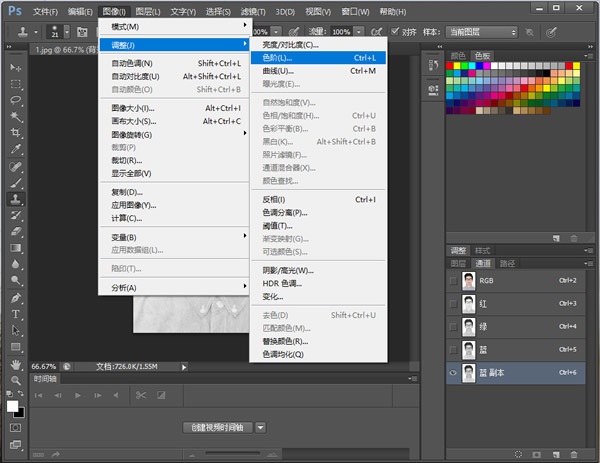Select the Lasso tool
This screenshot has height=463, width=600.
tap(16, 100)
